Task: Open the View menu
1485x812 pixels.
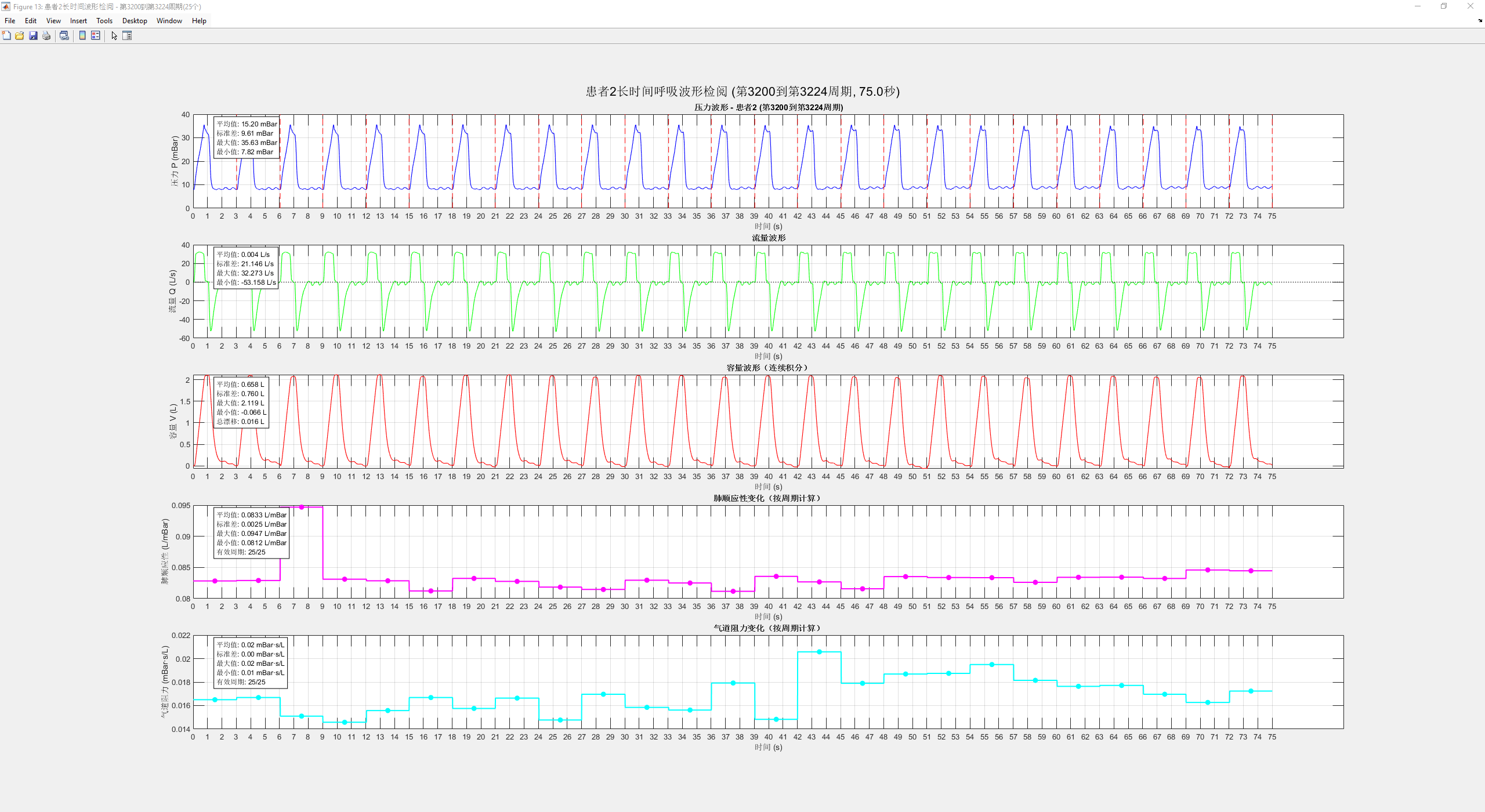Action: pos(53,21)
